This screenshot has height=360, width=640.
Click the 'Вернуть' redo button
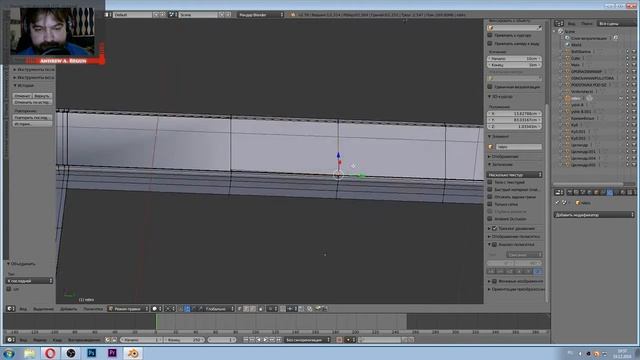point(42,96)
